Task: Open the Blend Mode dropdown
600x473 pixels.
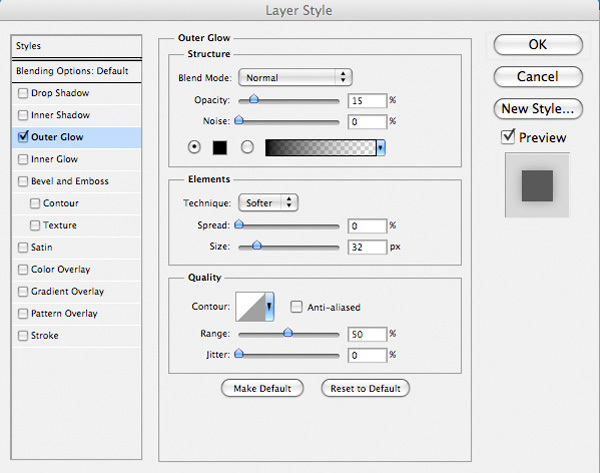Action: tap(295, 77)
